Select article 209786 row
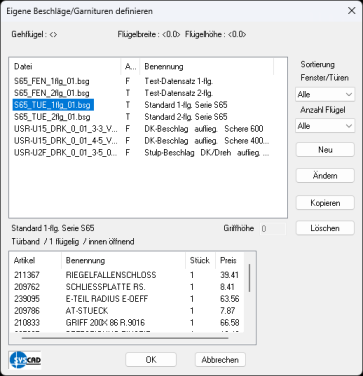Viewport: 363px width, 376px height. coord(127,311)
